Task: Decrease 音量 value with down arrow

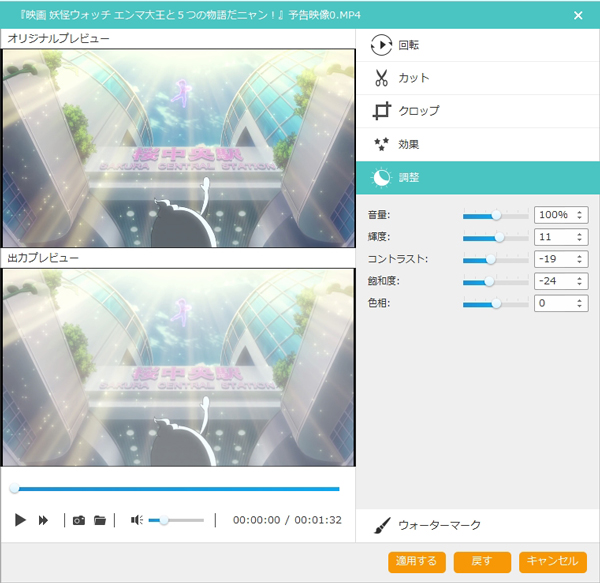Action: pyautogui.click(x=580, y=218)
